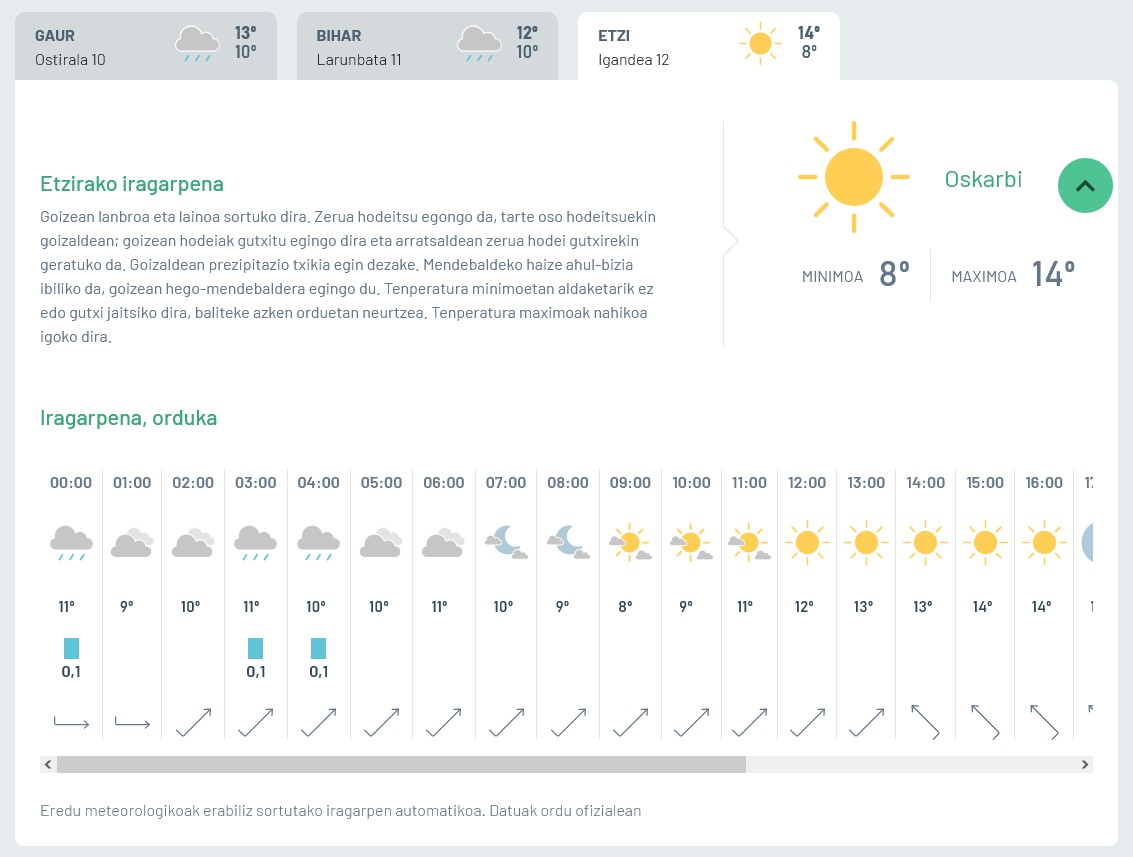This screenshot has height=857, width=1133.
Task: Click the left arrow of the hourly scrollbar
Action: point(48,765)
